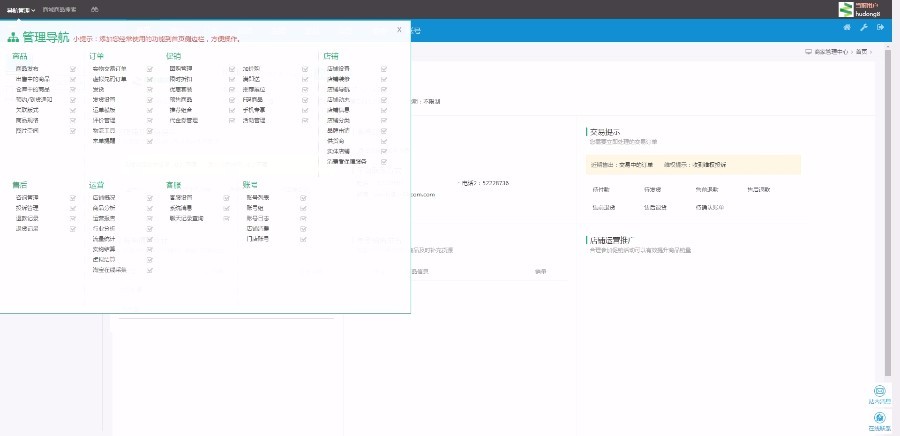
Task: Open the wrench settings icon
Action: point(863,28)
